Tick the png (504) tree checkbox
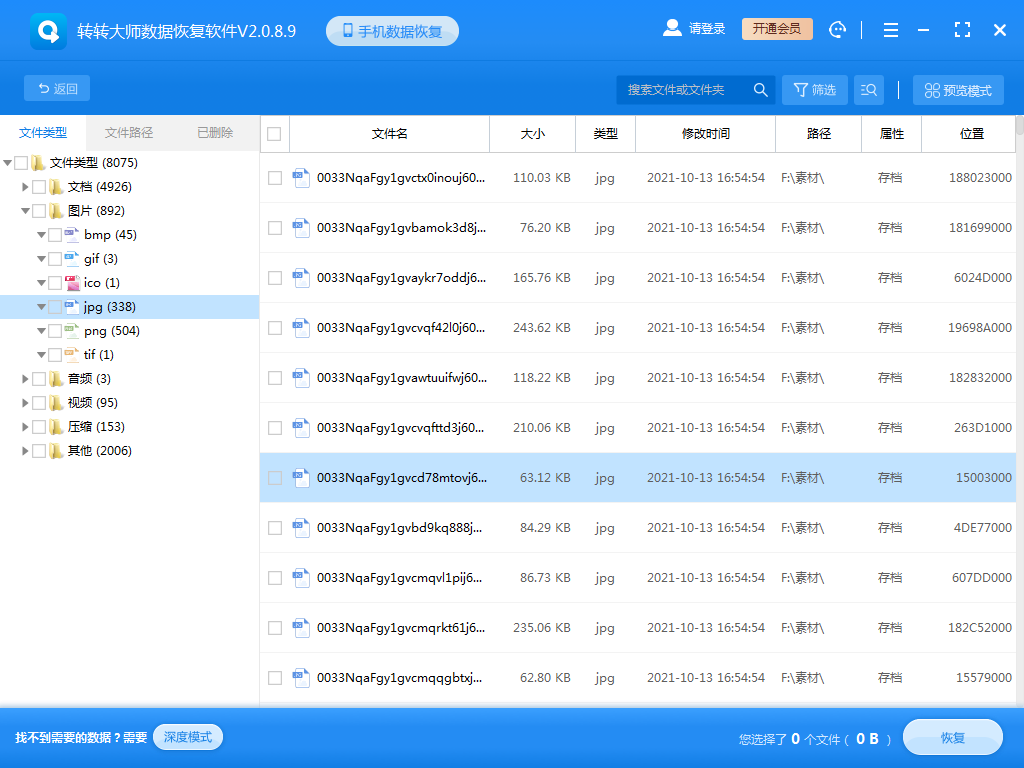The image size is (1024, 768). 55,330
